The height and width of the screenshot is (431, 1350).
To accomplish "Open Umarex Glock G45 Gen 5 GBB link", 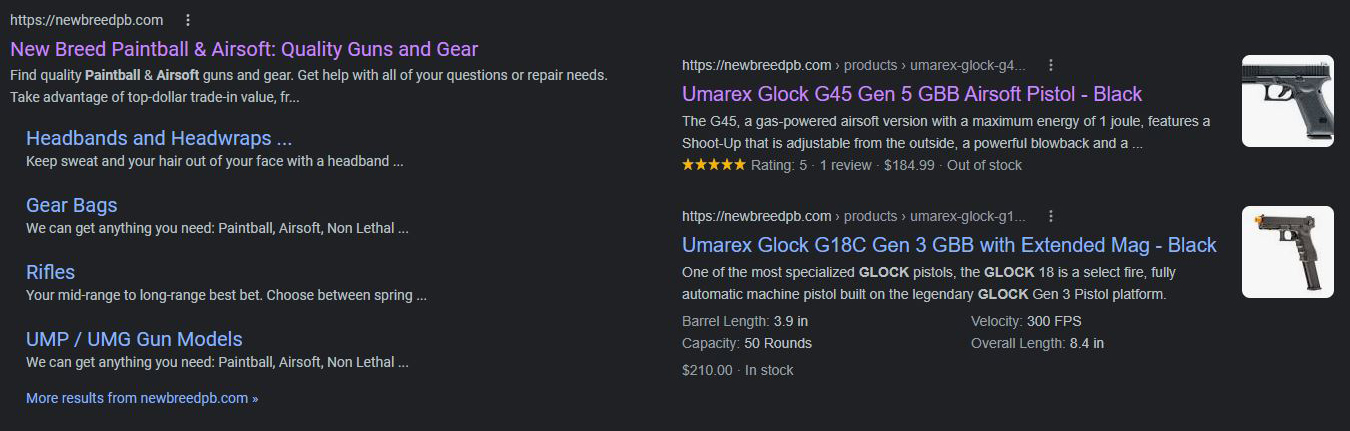I will point(912,94).
